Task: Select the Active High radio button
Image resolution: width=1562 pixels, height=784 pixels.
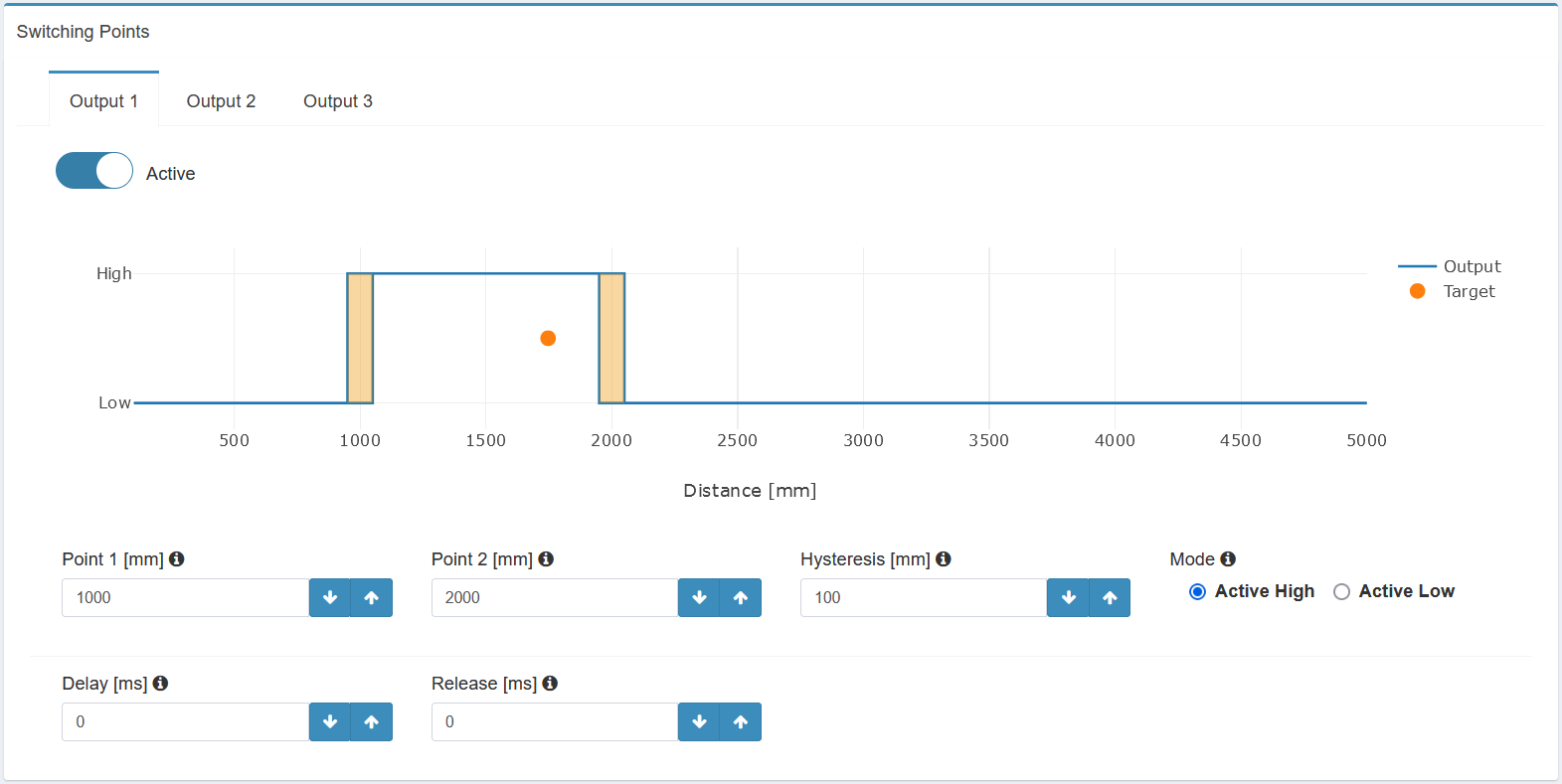Action: coord(1198,592)
